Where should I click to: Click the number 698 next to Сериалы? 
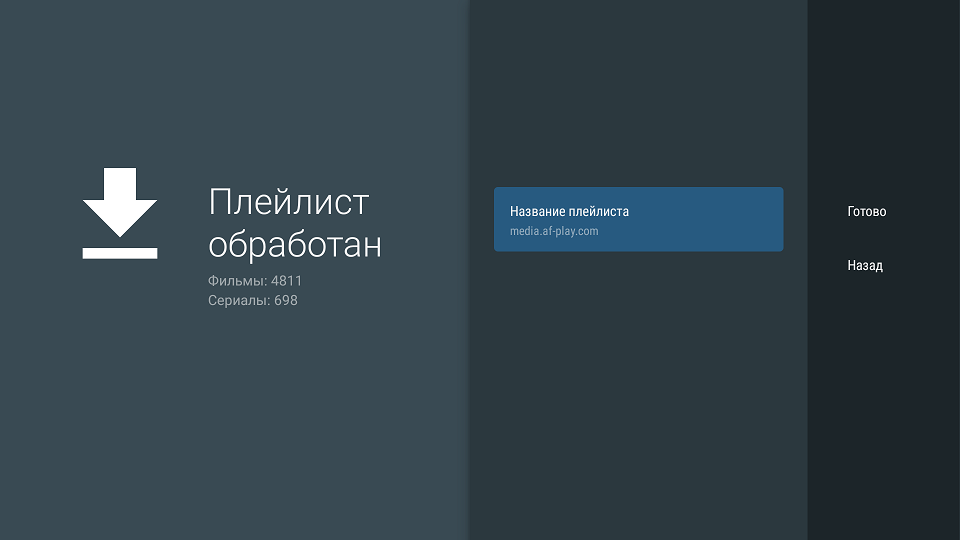285,300
